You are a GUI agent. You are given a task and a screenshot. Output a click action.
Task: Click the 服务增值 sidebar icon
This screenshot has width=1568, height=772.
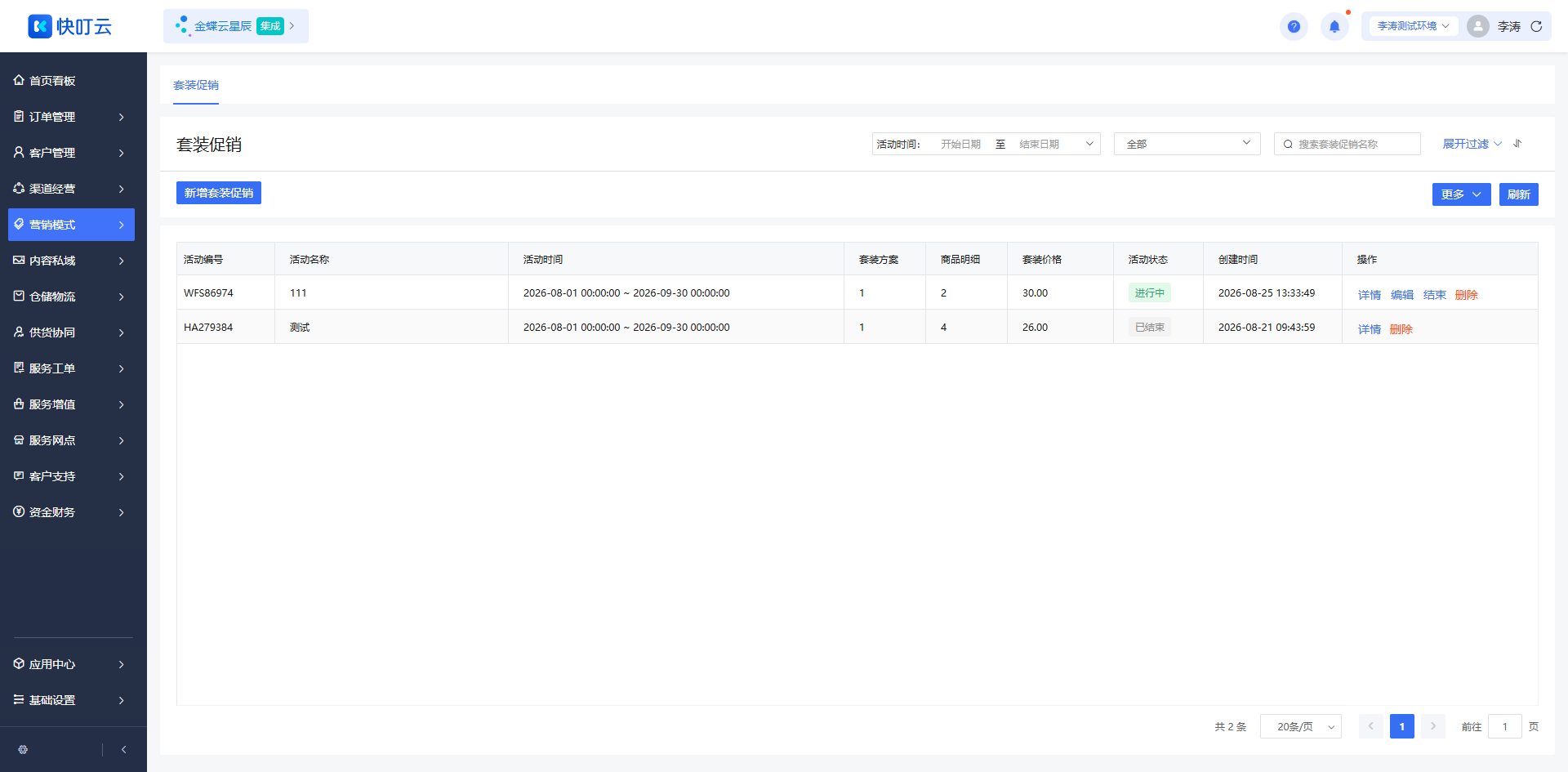tap(19, 404)
